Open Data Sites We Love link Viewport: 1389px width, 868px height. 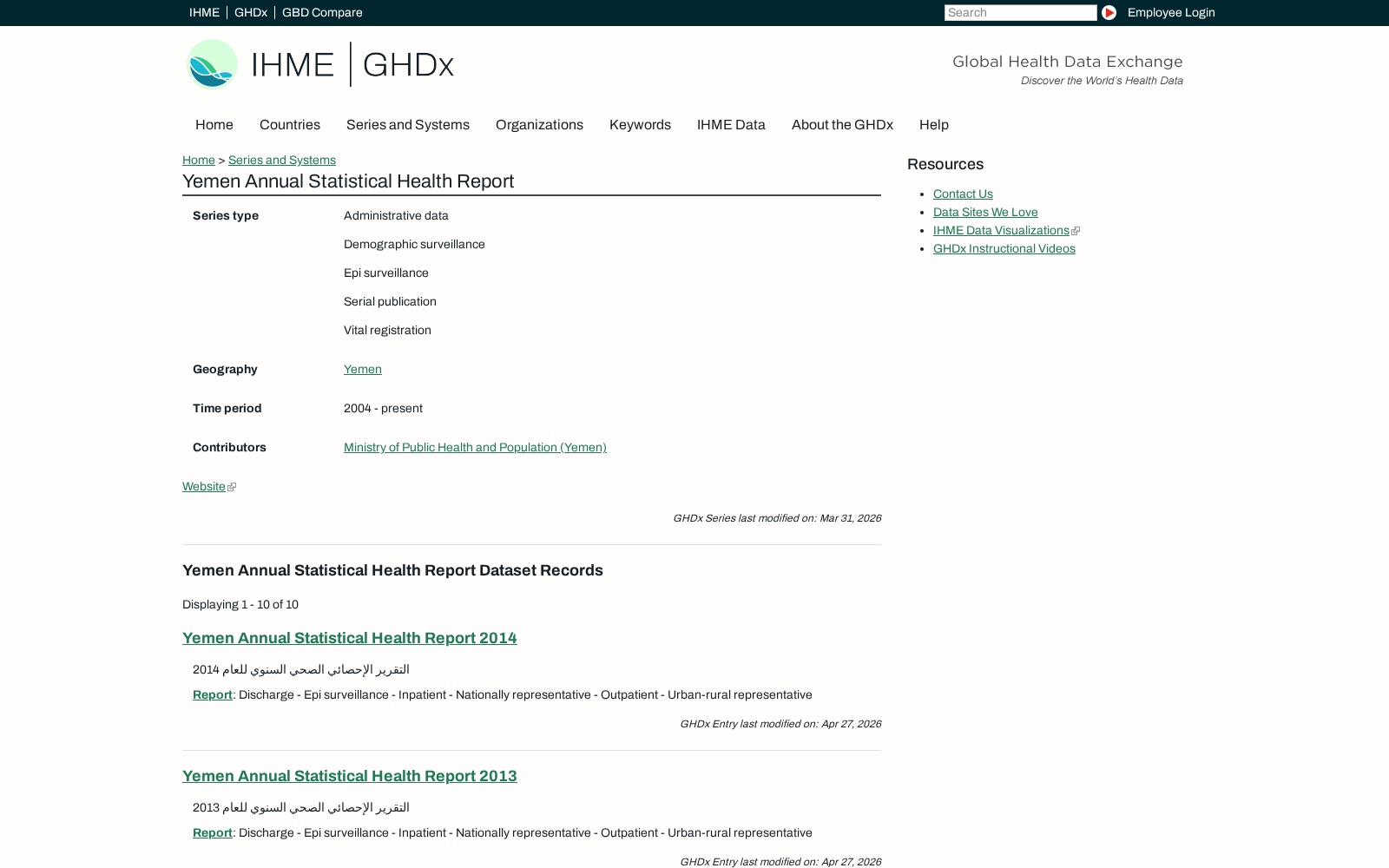click(985, 212)
